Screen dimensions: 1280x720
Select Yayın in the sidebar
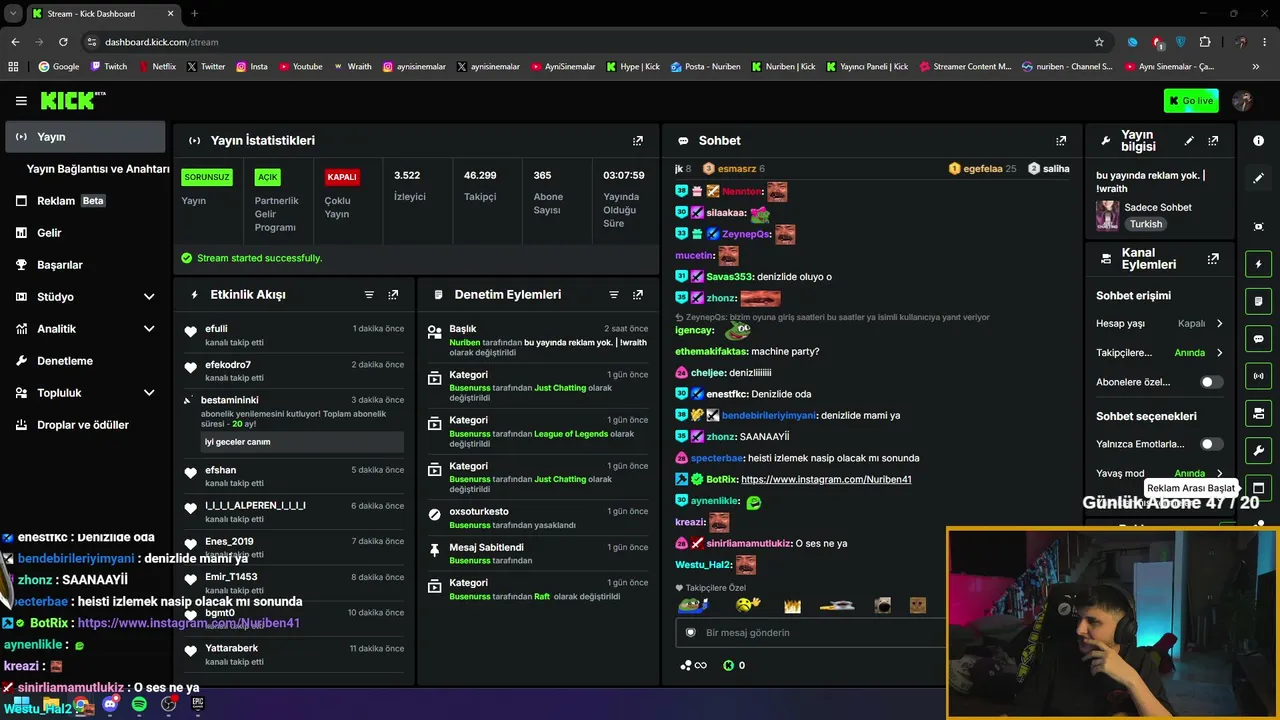point(85,137)
